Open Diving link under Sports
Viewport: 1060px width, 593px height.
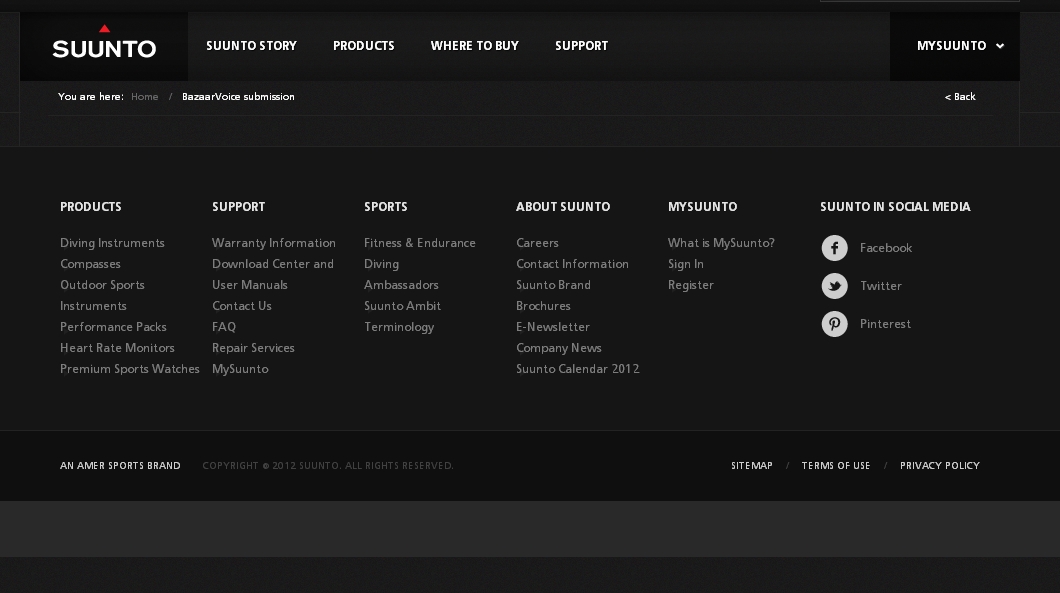click(x=381, y=264)
